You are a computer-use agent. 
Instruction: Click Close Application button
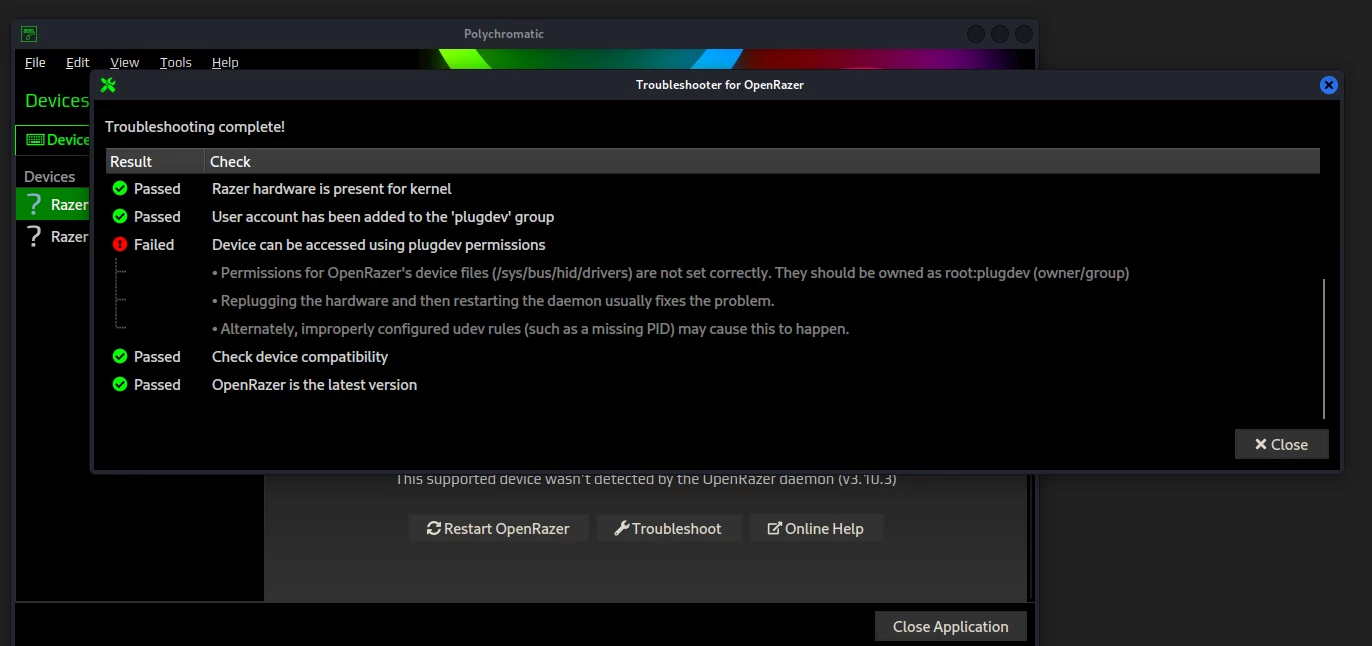(950, 626)
